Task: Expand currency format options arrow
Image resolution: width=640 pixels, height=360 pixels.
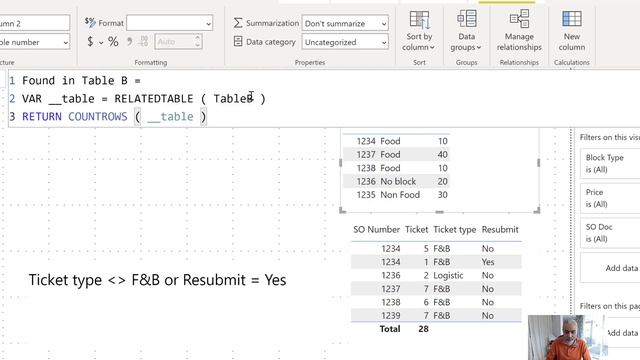Action: click(101, 42)
